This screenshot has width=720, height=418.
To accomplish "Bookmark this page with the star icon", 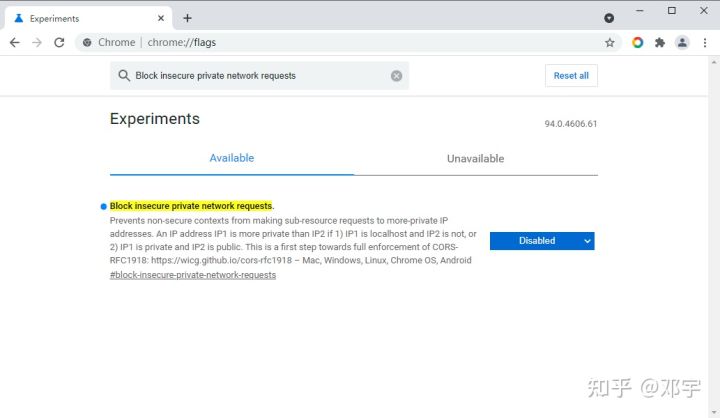I will click(x=610, y=43).
